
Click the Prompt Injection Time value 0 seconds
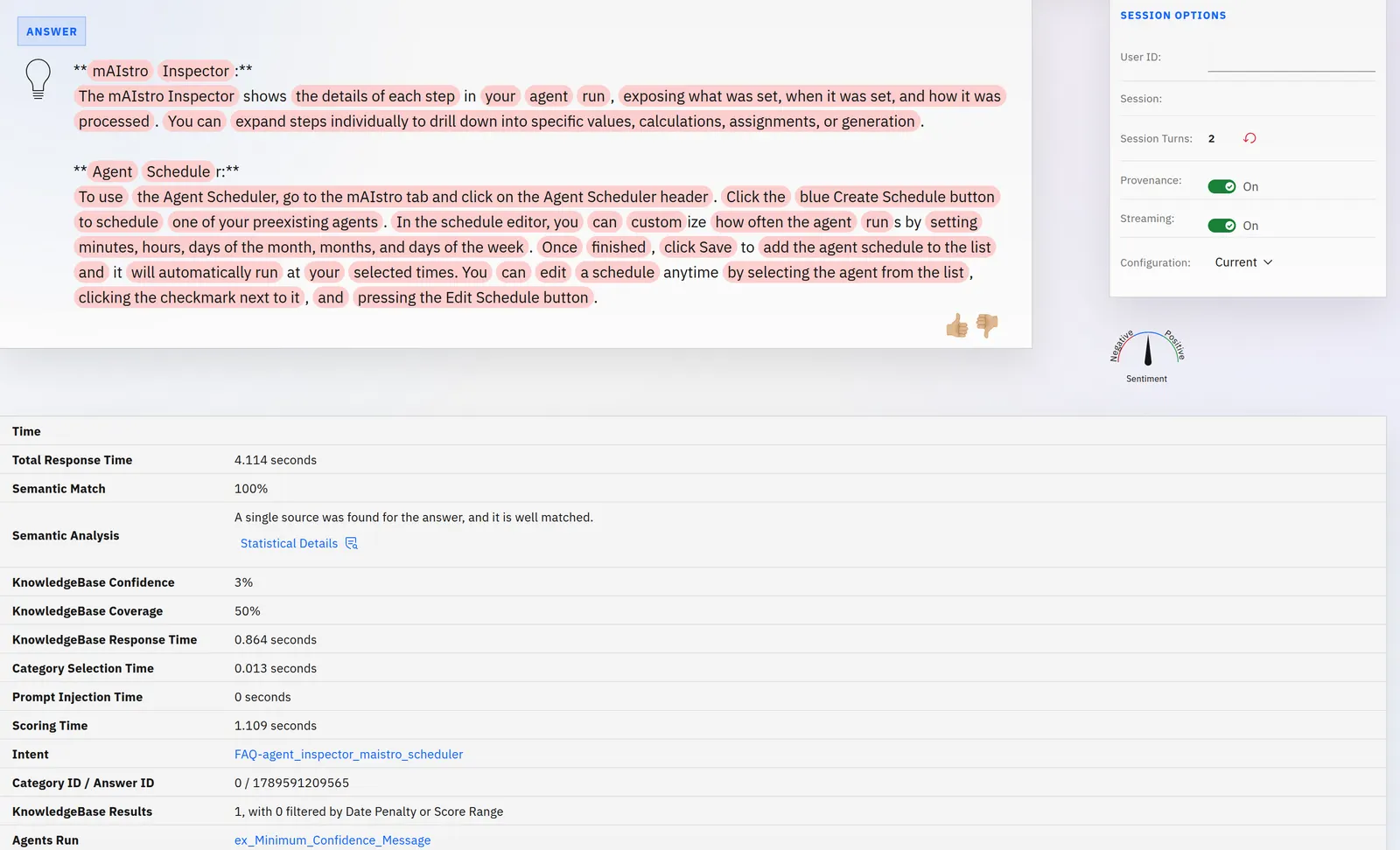[262, 697]
